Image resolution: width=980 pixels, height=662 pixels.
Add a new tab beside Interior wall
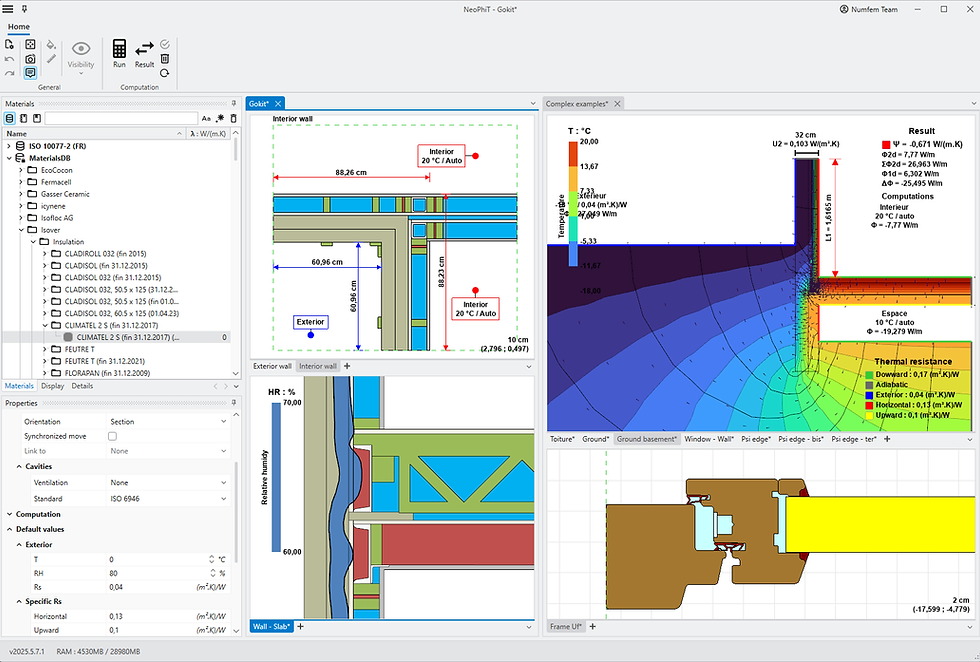347,366
